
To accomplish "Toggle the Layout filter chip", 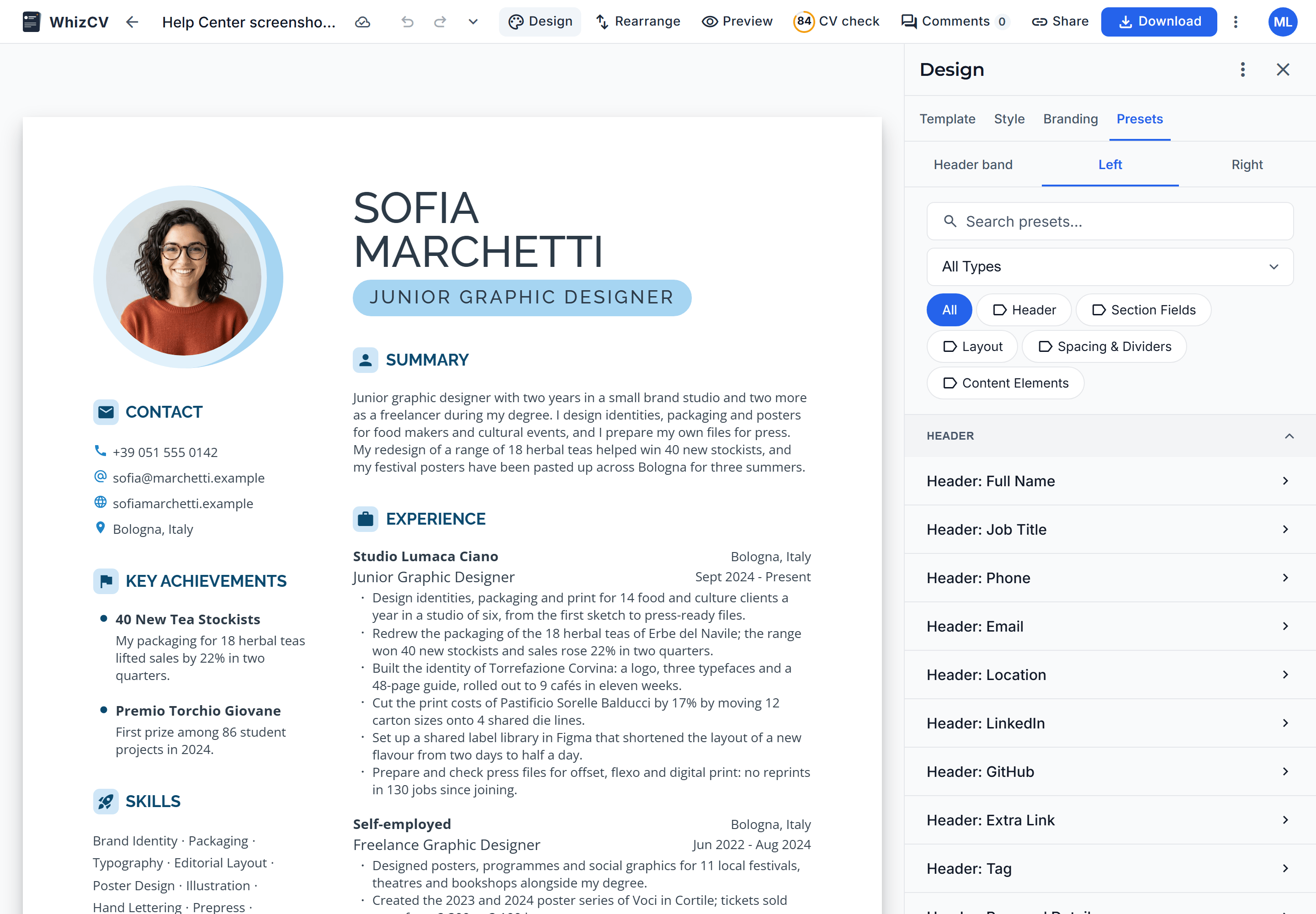I will click(x=972, y=346).
